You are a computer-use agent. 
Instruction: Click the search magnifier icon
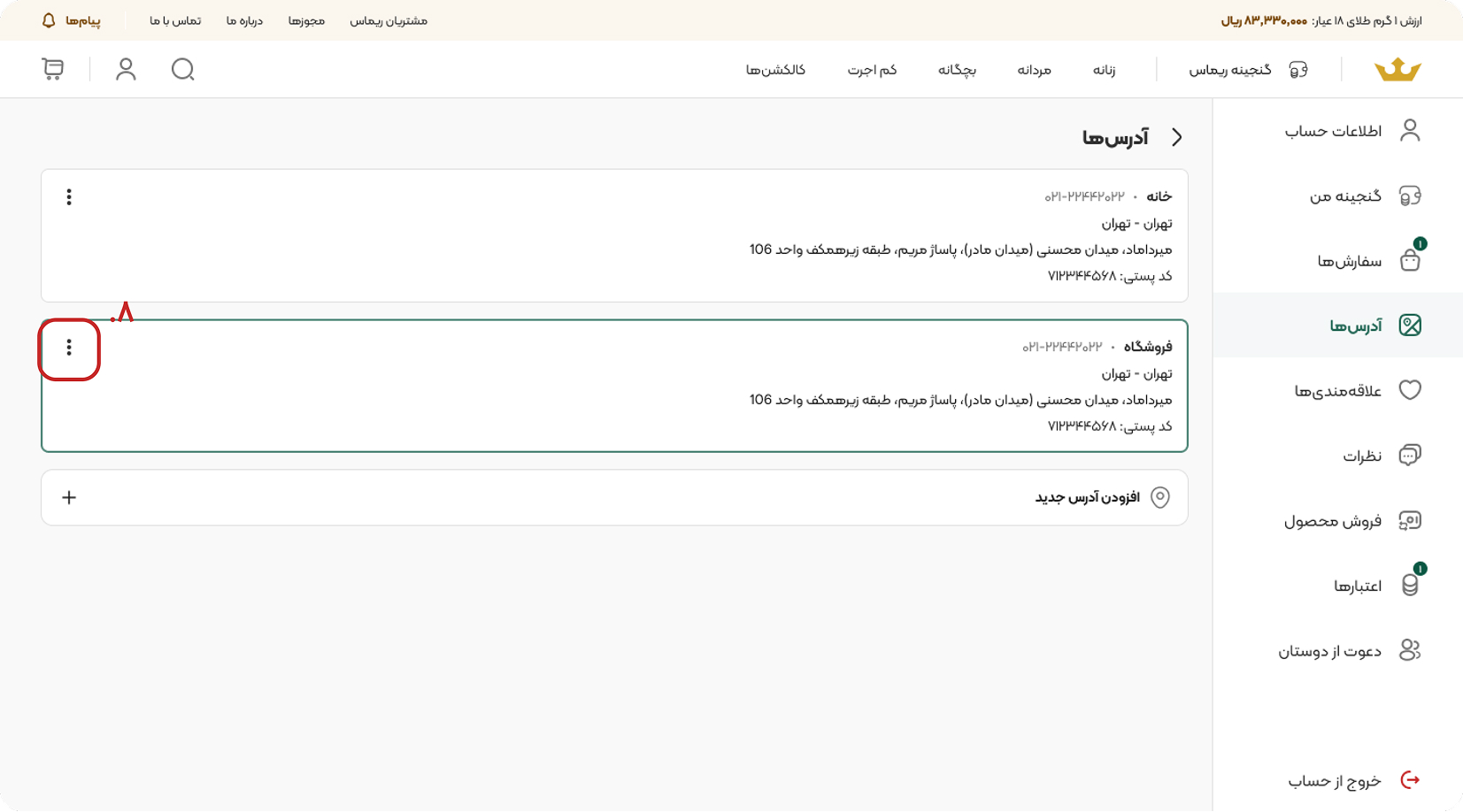click(182, 69)
